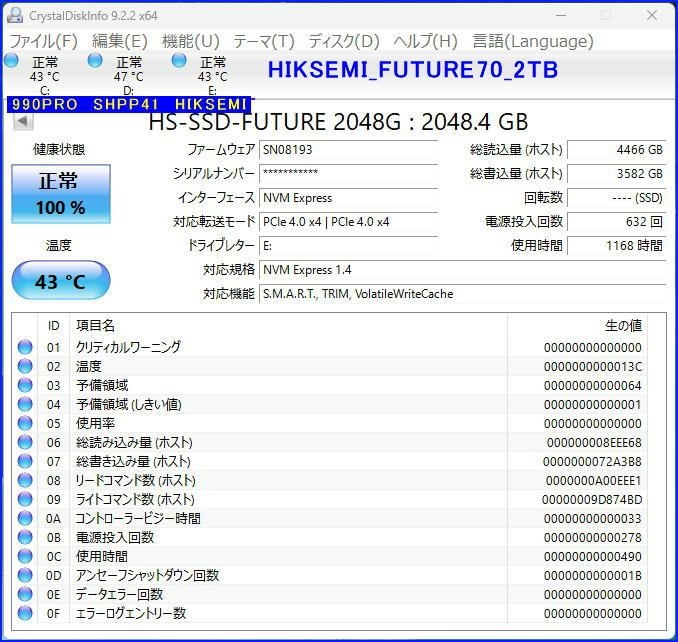Click raw value 0000000000278

(593, 538)
